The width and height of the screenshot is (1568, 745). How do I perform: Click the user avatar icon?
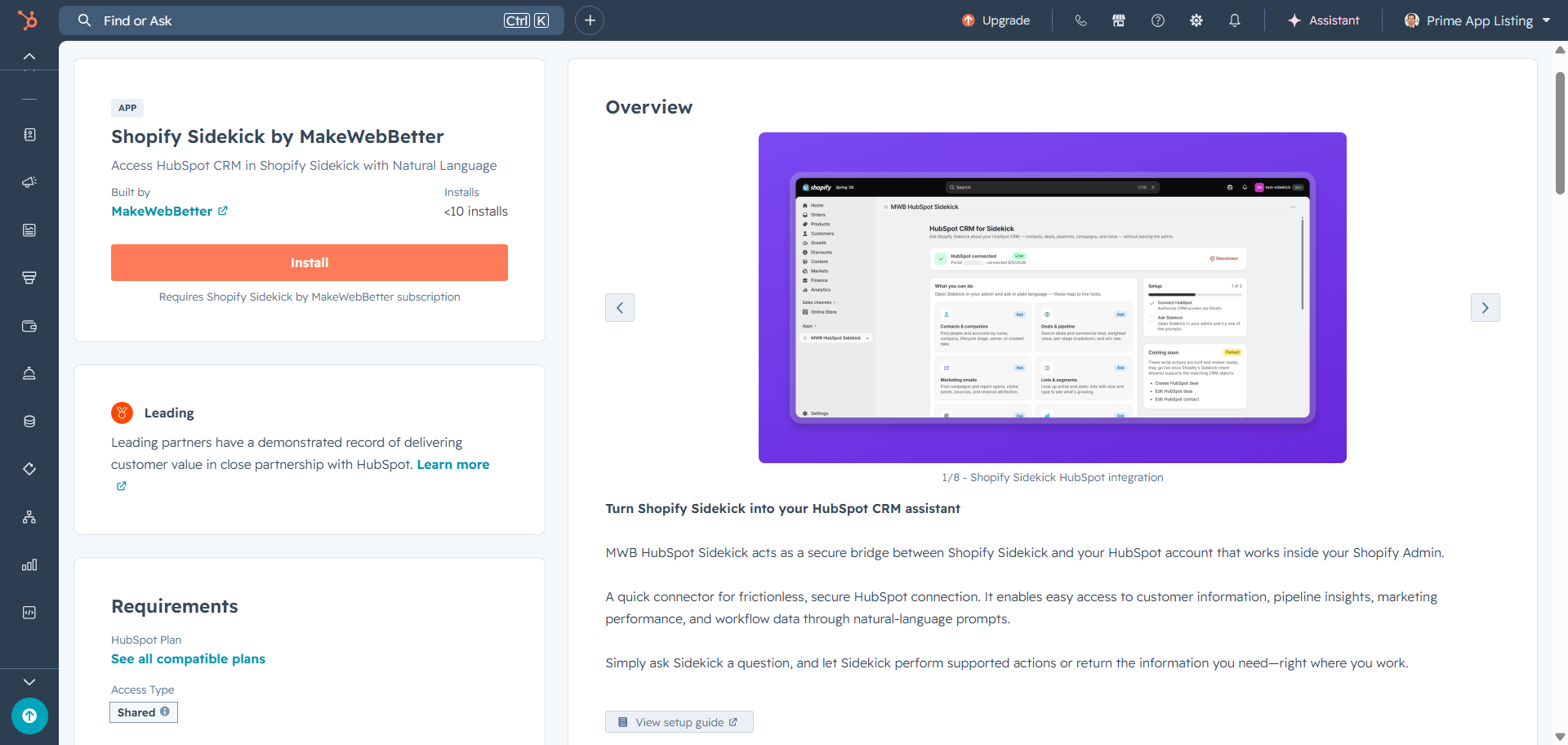pyautogui.click(x=1411, y=20)
